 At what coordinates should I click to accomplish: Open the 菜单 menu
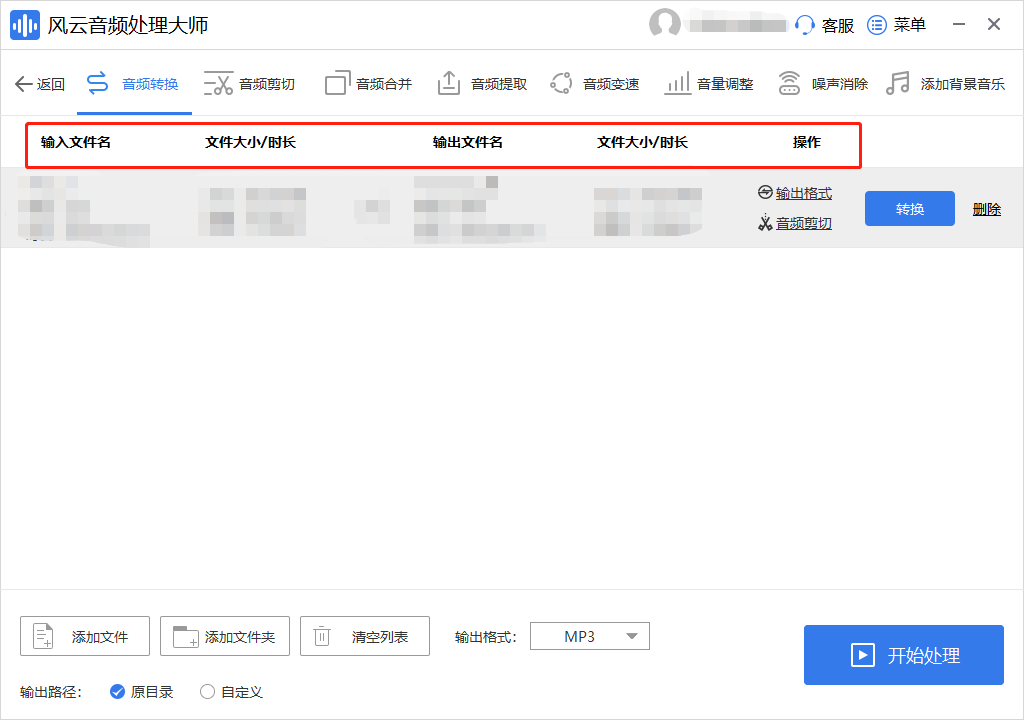click(x=896, y=26)
